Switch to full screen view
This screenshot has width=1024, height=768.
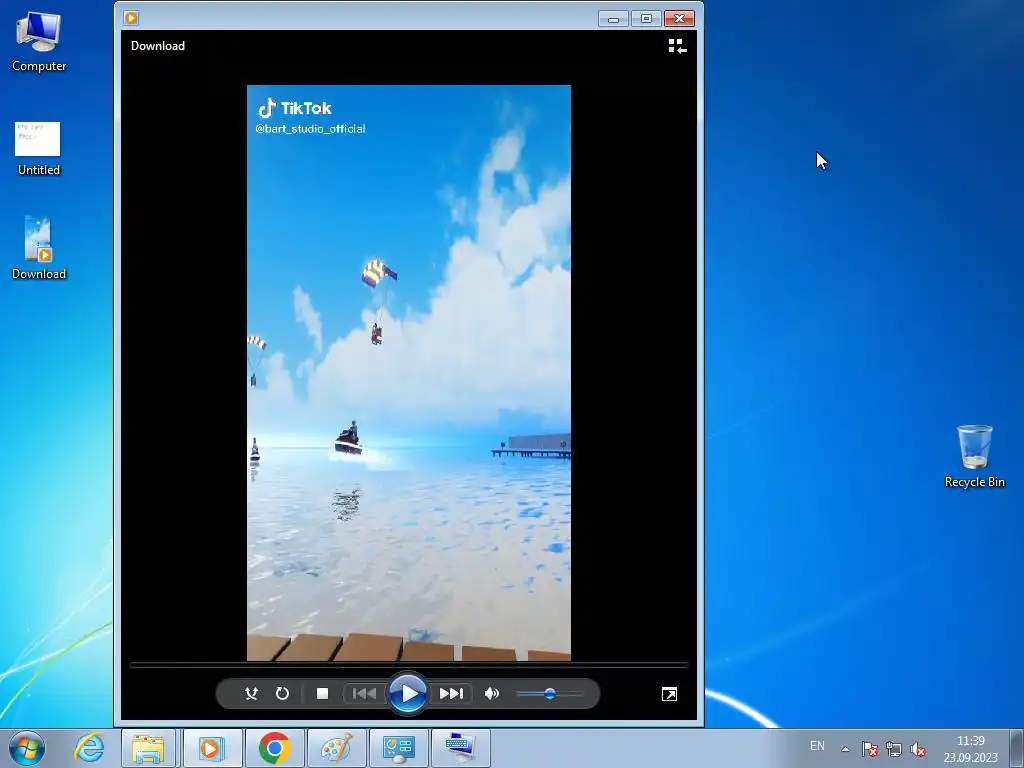[x=669, y=694]
